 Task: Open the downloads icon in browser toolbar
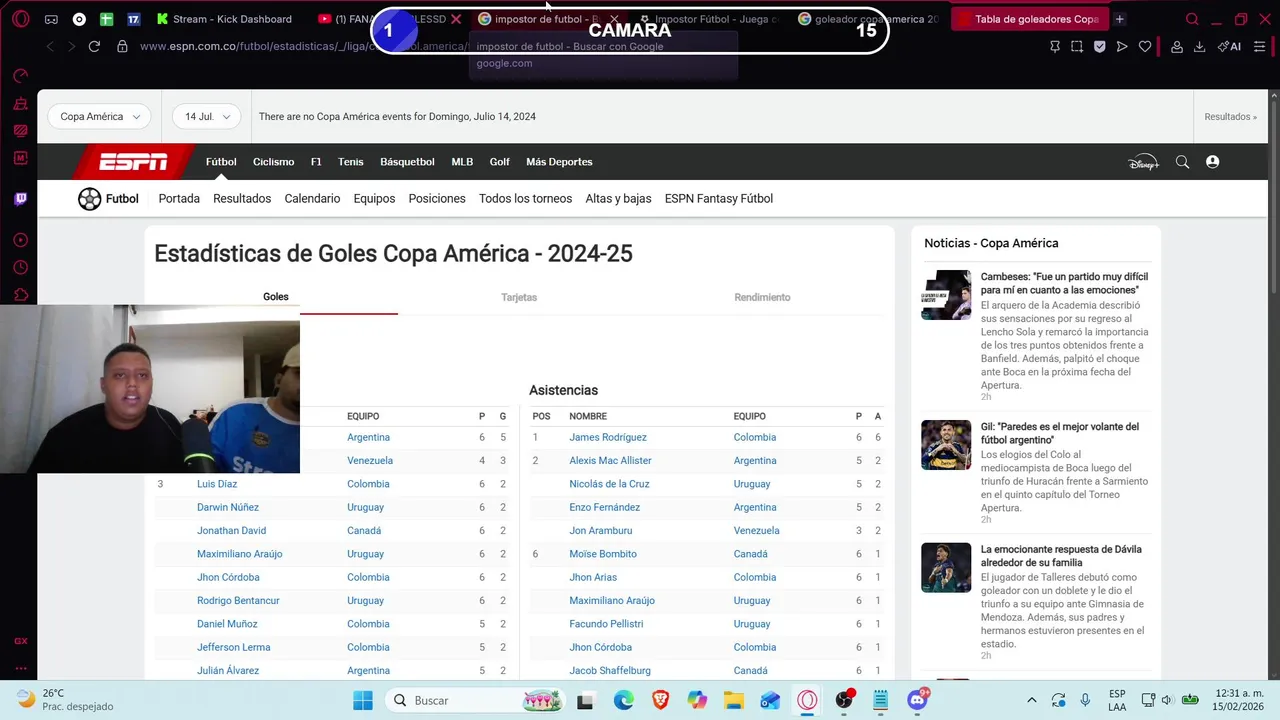coord(1199,46)
